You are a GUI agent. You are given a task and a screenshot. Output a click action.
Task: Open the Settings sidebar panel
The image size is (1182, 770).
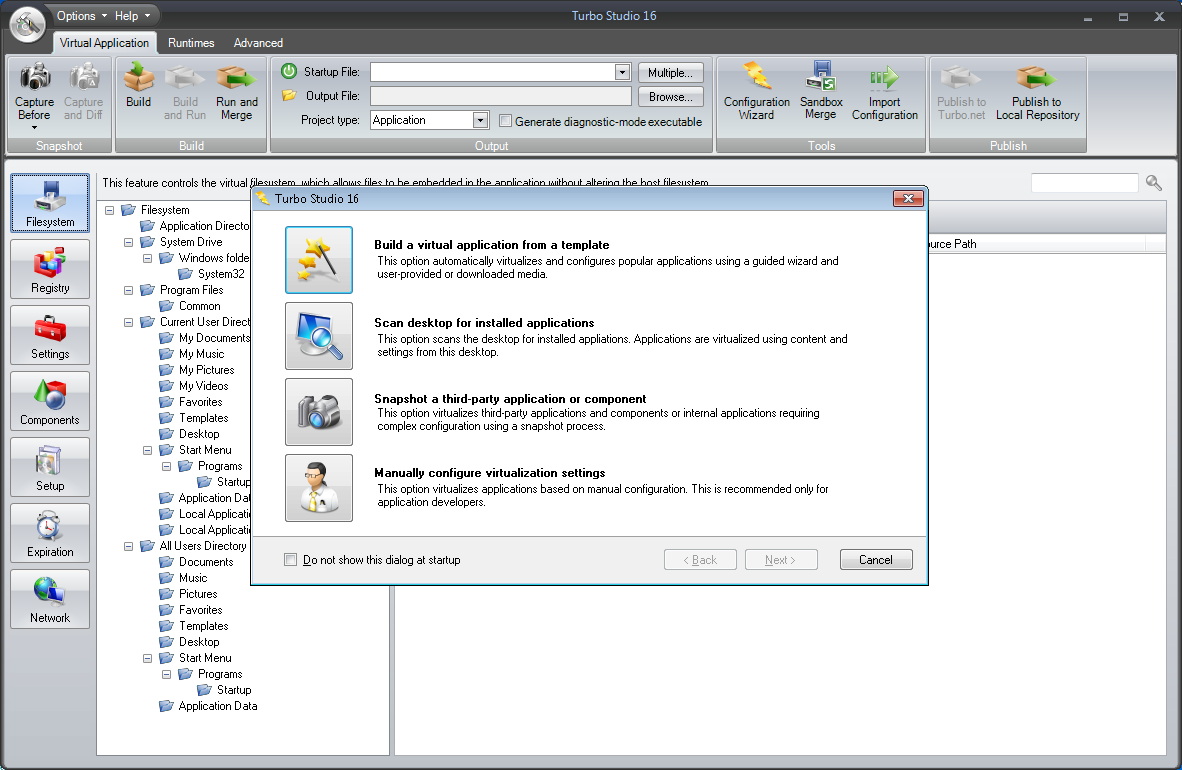pos(50,335)
